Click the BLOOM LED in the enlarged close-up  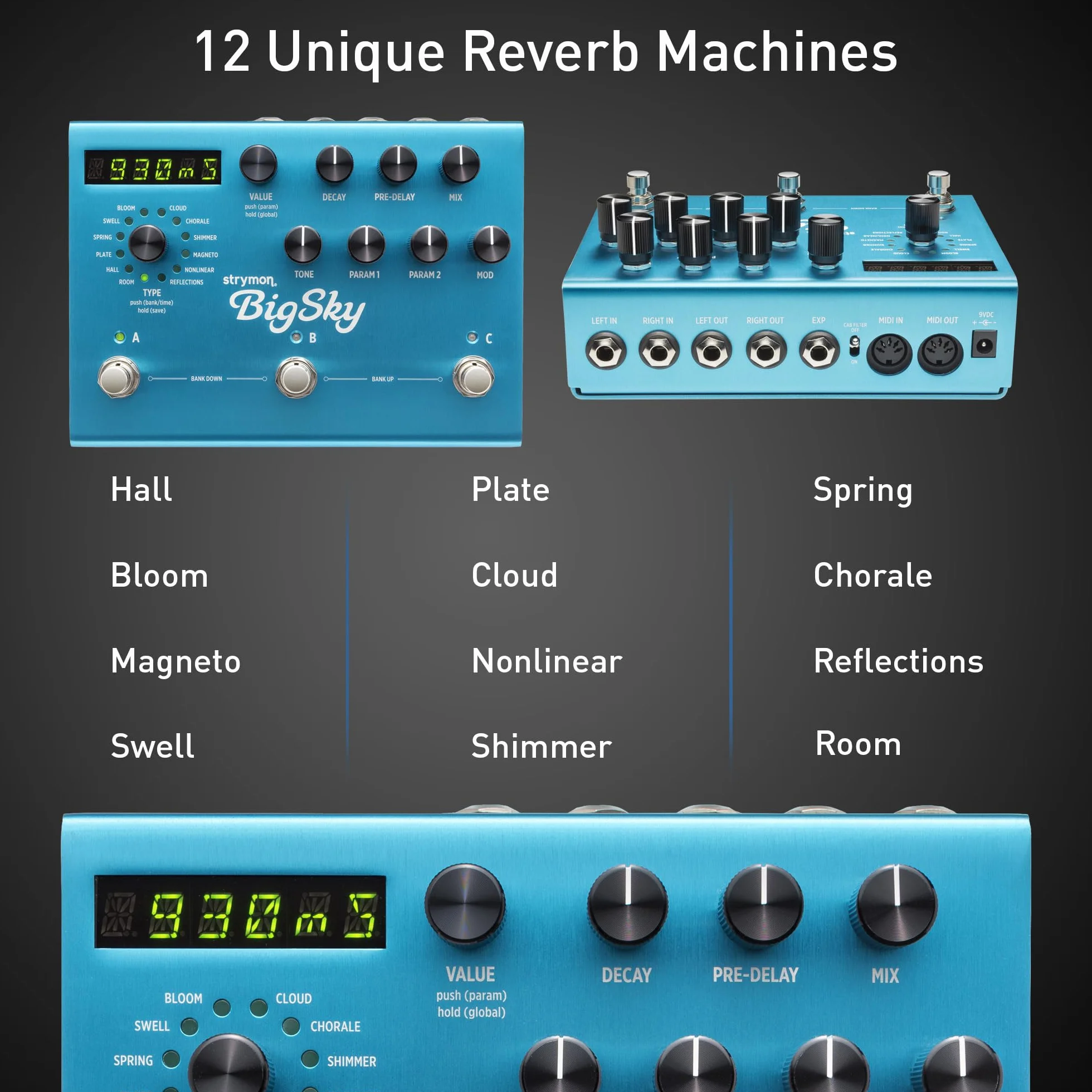click(222, 1007)
